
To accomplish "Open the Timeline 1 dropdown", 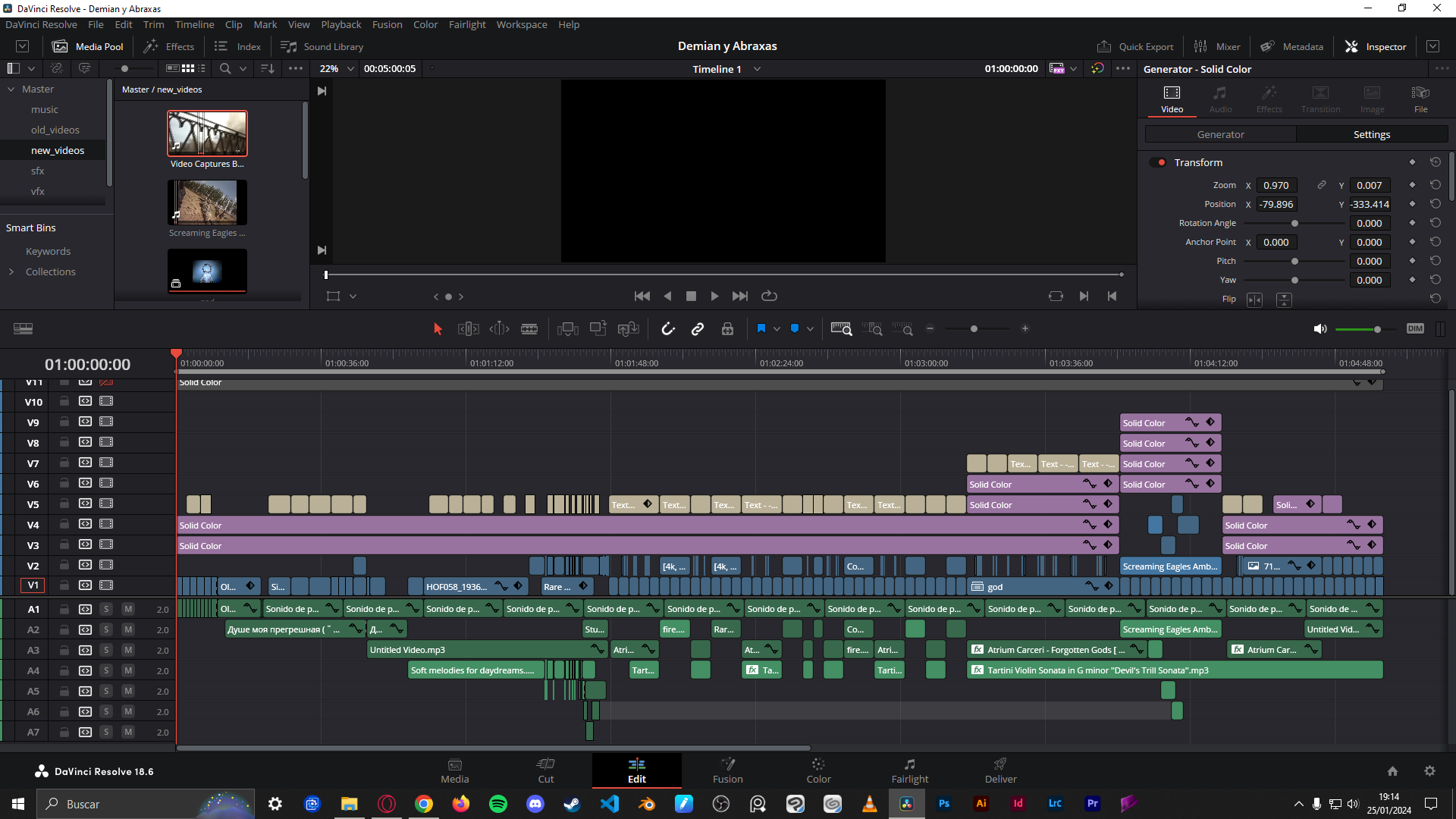I will [757, 69].
